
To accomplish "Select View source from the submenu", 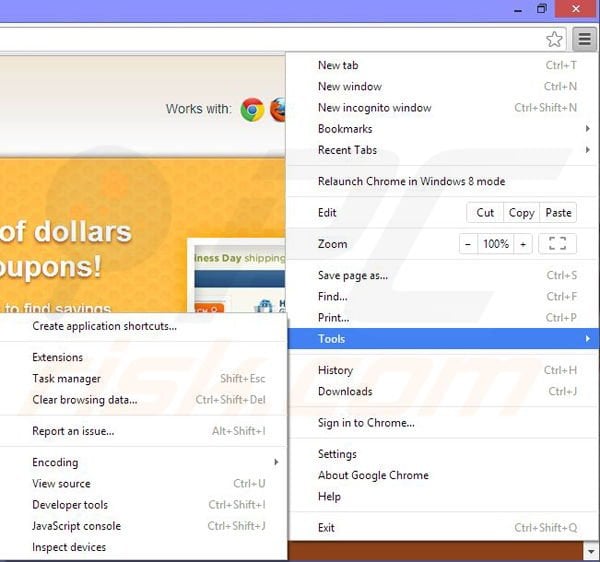I will pos(143,483).
